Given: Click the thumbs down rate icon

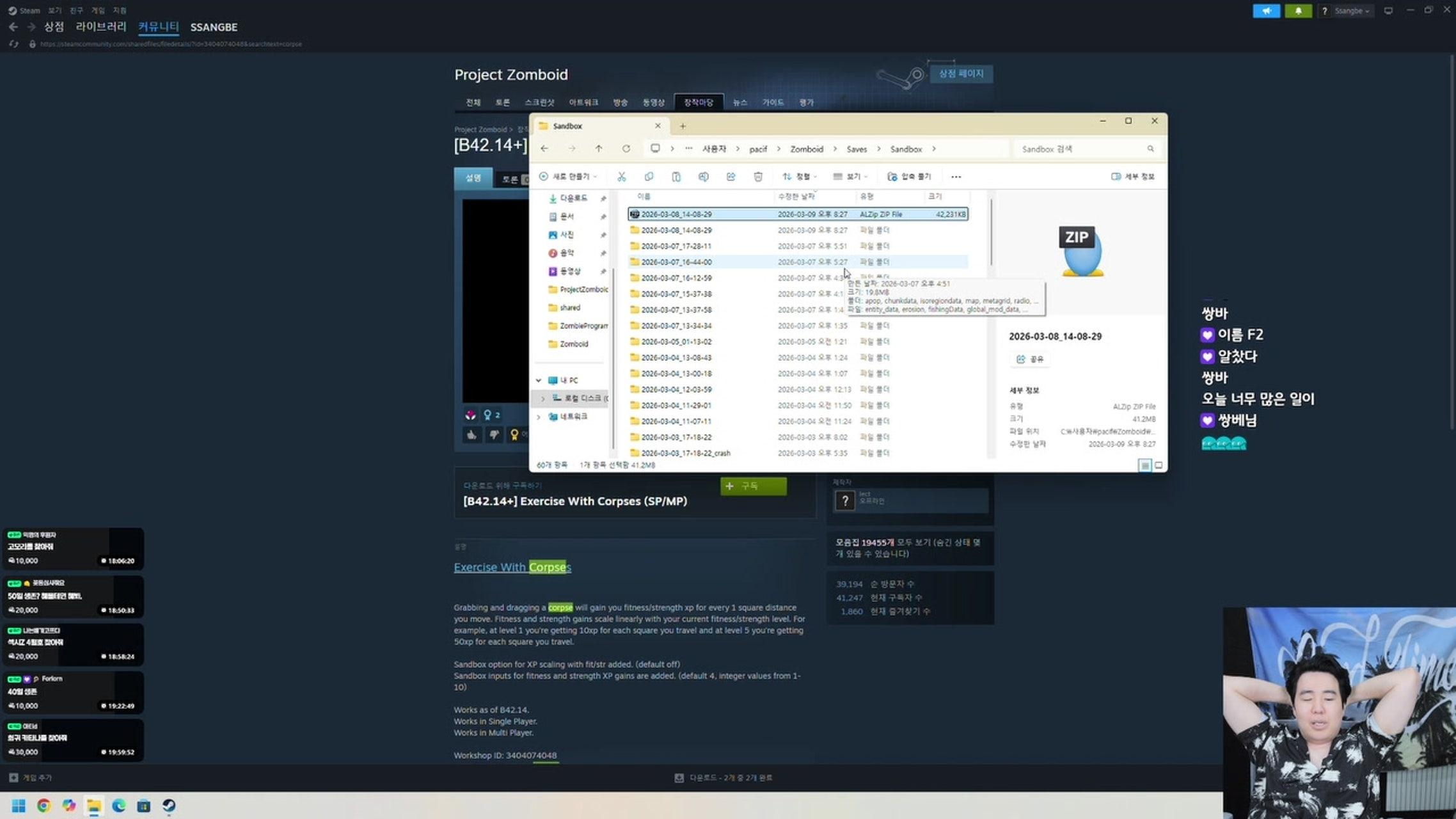Looking at the screenshot, I should tap(494, 435).
